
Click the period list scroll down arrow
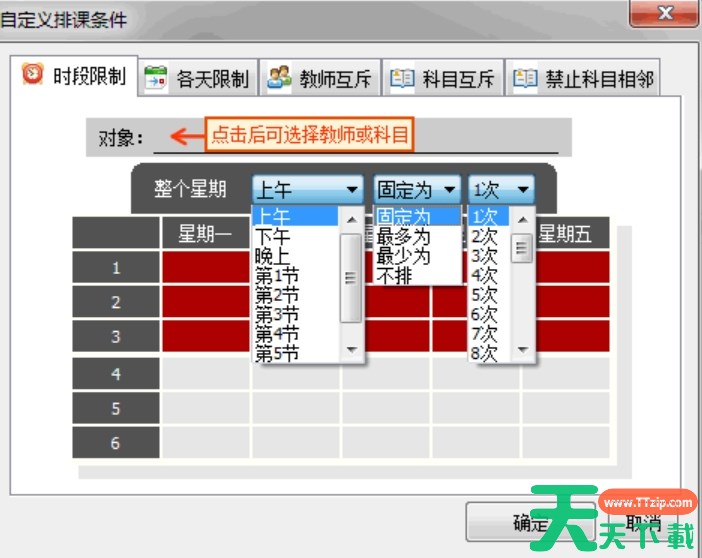(351, 349)
